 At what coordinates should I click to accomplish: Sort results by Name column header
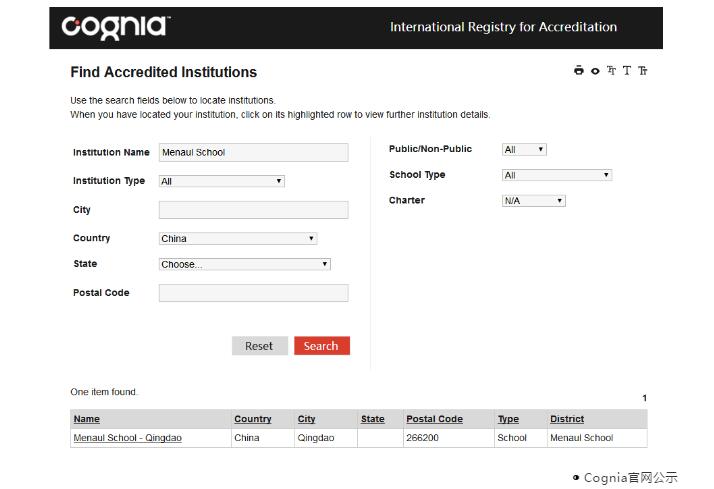(87, 419)
